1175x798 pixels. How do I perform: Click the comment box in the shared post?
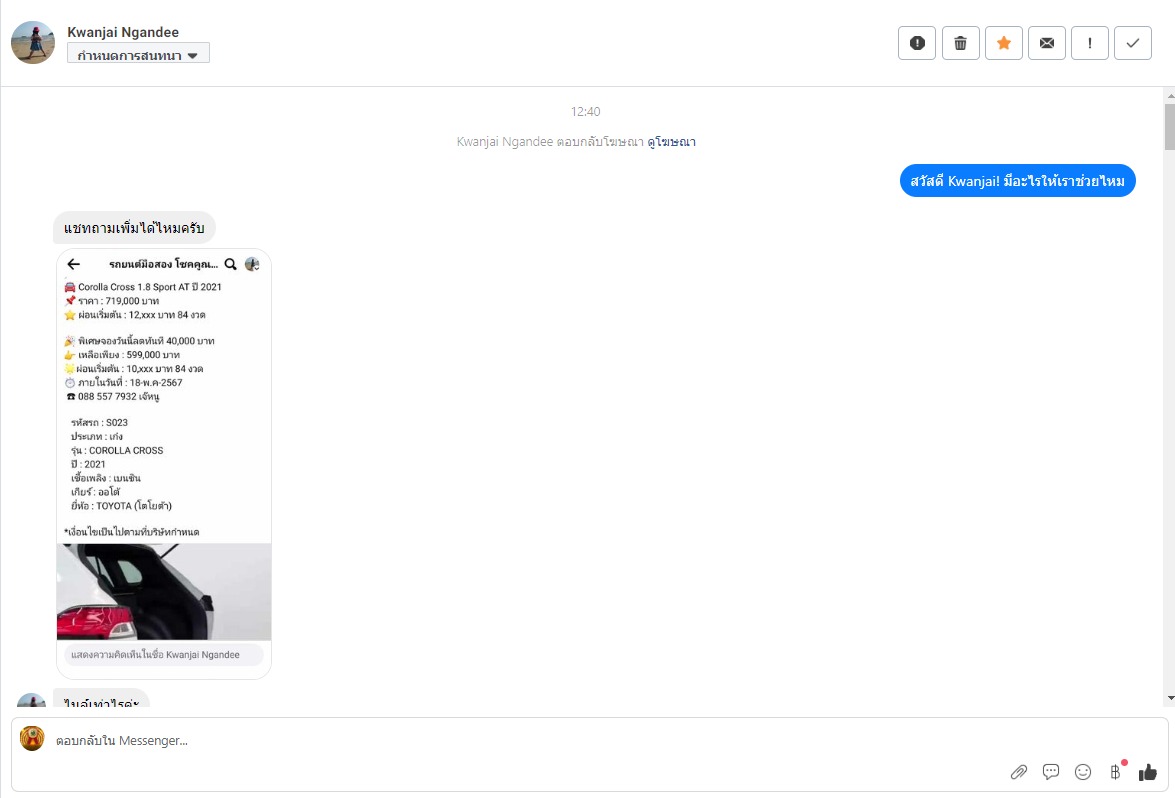[163, 654]
